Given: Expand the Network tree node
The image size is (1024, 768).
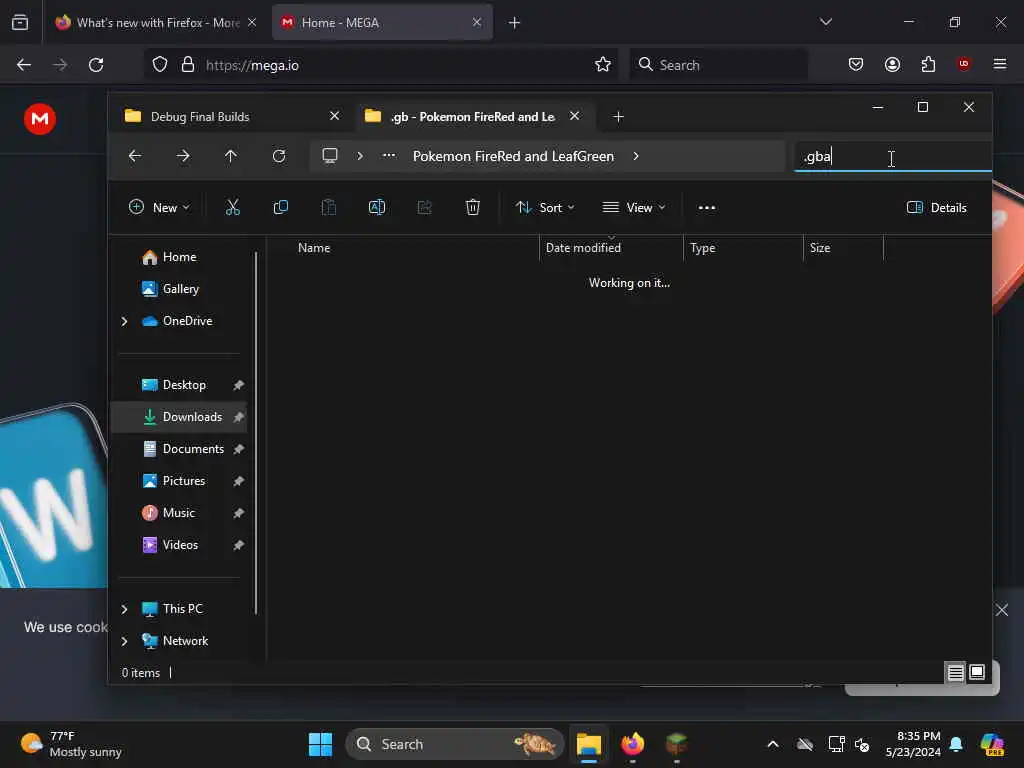Looking at the screenshot, I should click(125, 641).
